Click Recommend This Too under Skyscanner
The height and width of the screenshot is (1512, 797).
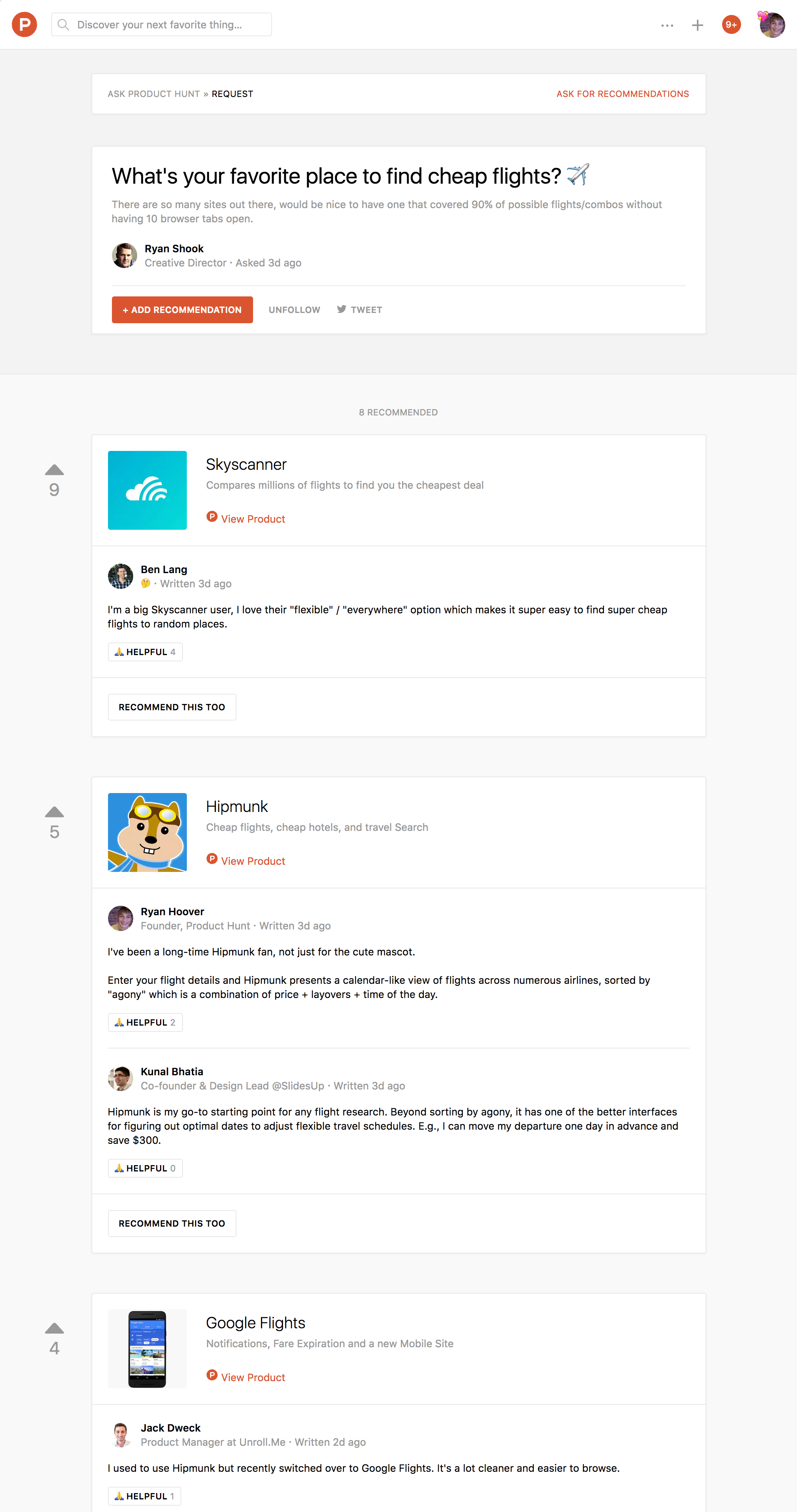pos(171,707)
